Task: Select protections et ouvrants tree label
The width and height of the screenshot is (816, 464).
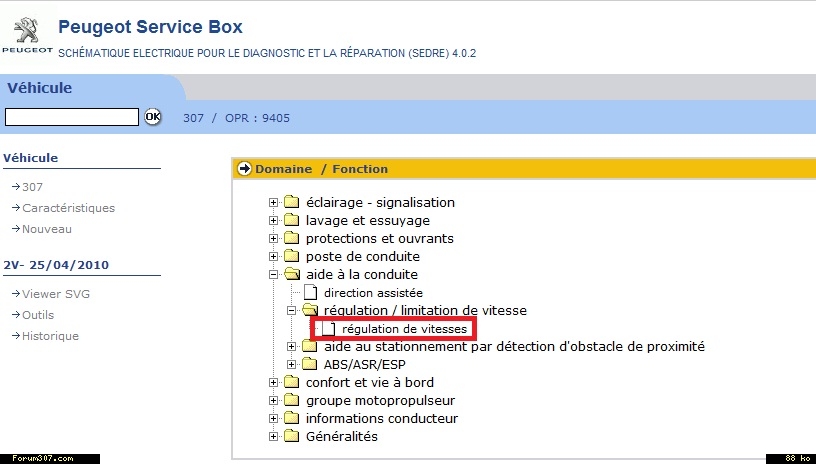Action: (x=380, y=238)
